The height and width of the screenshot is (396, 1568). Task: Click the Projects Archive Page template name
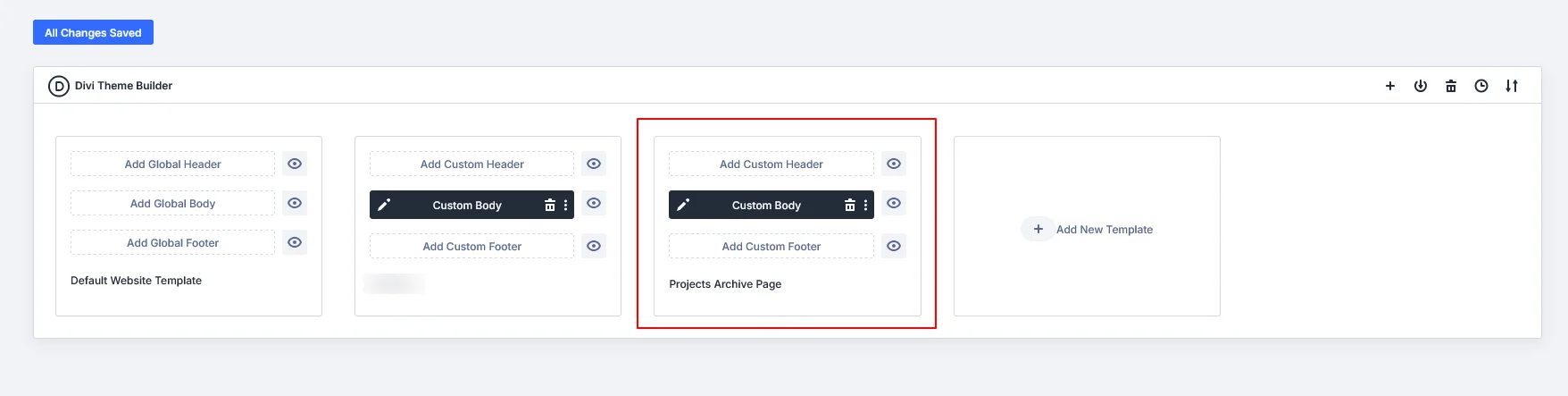725,283
